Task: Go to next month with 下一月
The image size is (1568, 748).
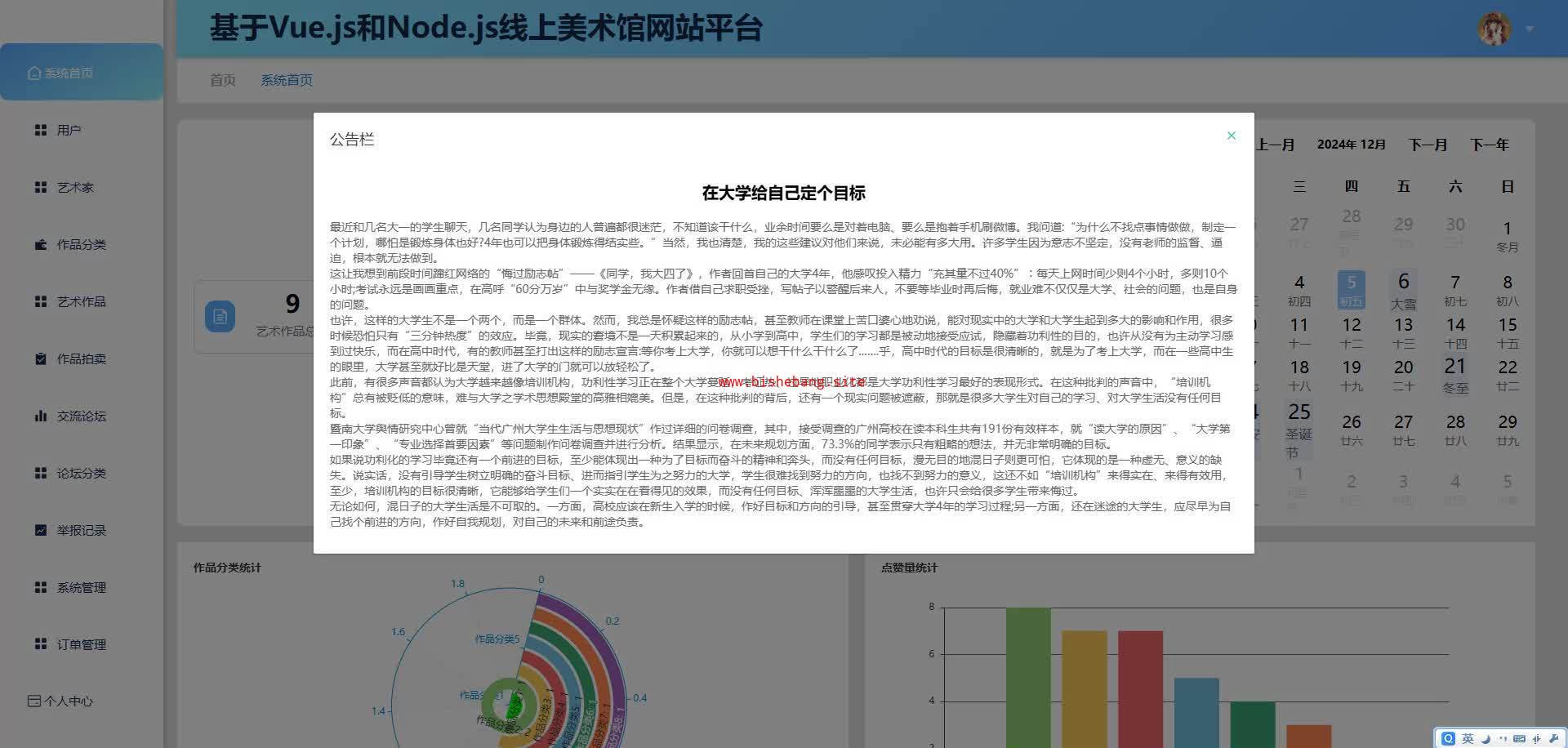Action: pos(1428,145)
